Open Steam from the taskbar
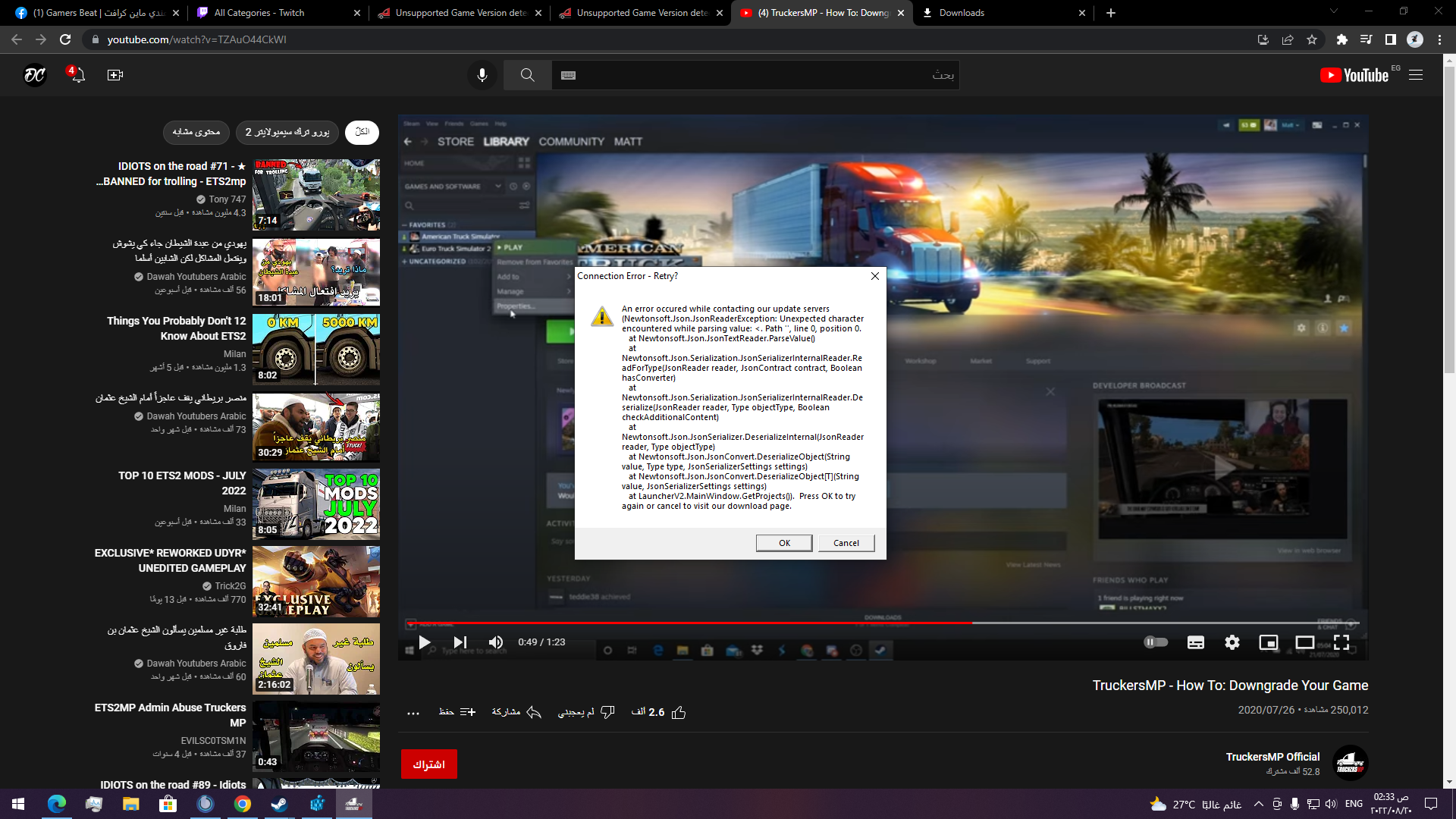Screen dimensions: 1456x819 [279, 804]
